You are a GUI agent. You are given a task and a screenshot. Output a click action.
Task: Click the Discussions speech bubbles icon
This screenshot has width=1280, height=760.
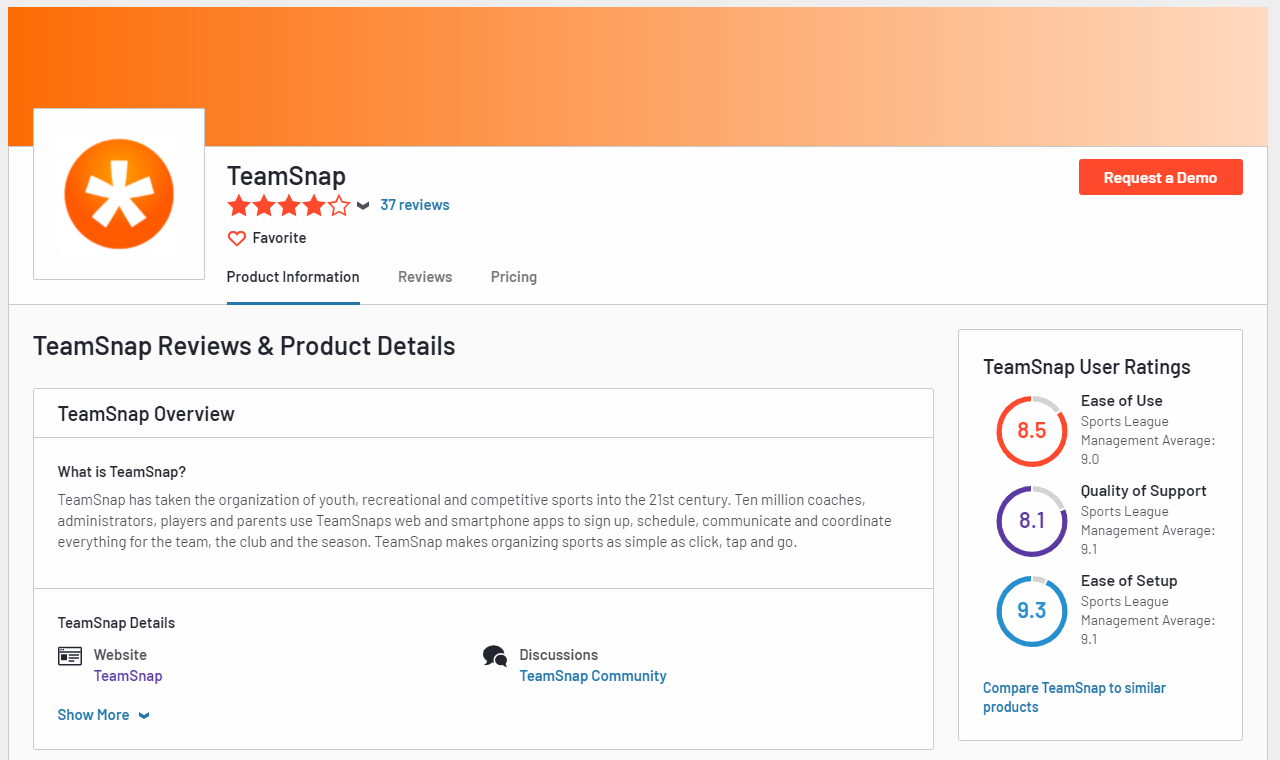point(495,656)
